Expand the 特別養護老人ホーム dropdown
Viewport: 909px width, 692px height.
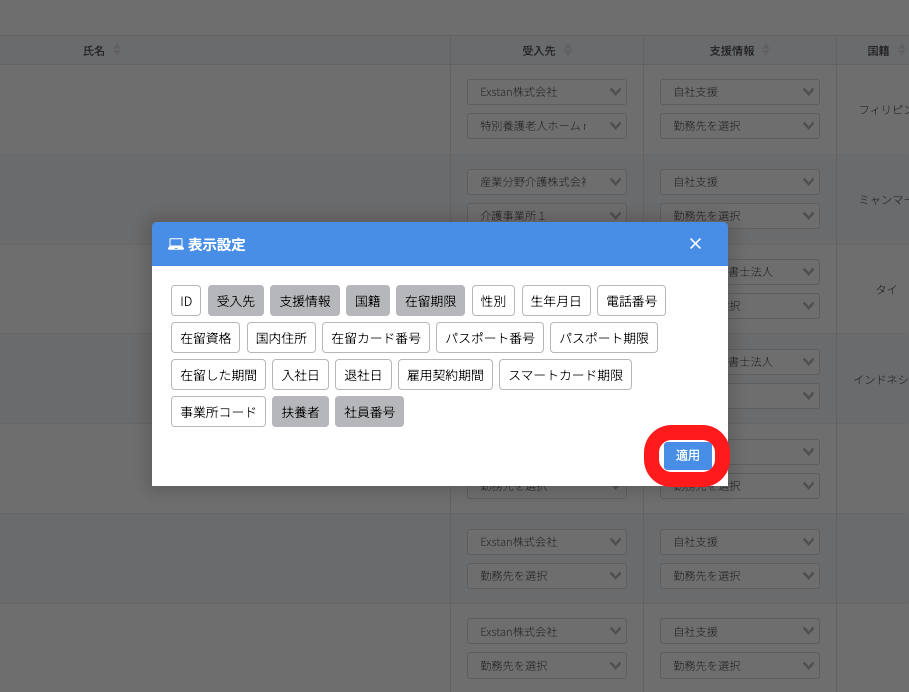pos(546,126)
